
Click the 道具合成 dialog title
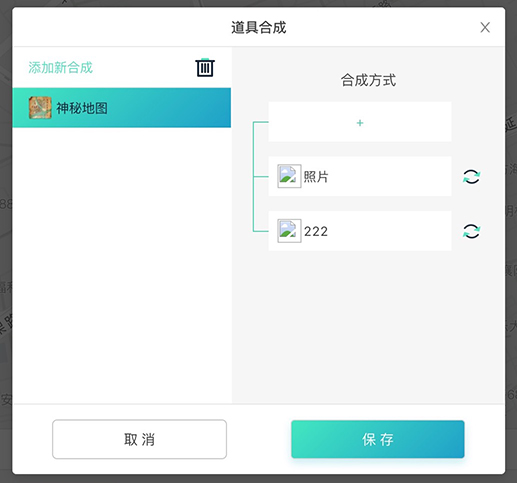click(x=259, y=27)
